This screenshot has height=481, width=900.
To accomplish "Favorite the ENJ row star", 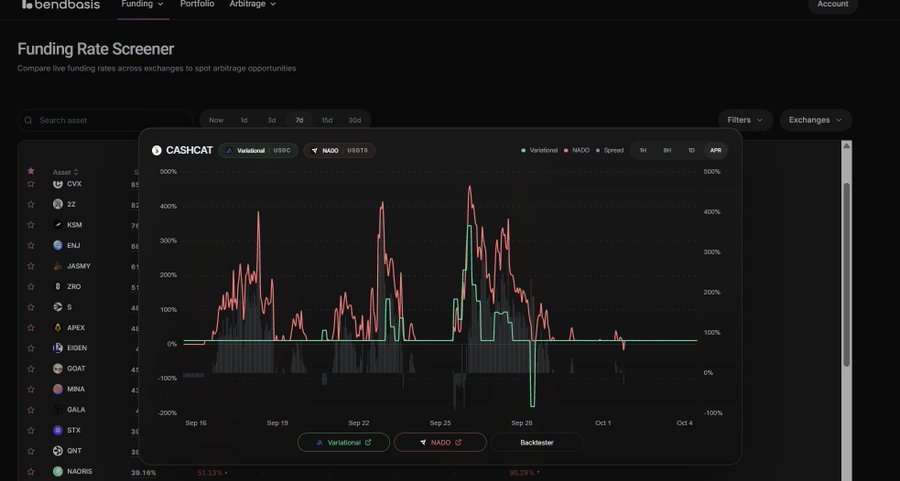I will (31, 246).
